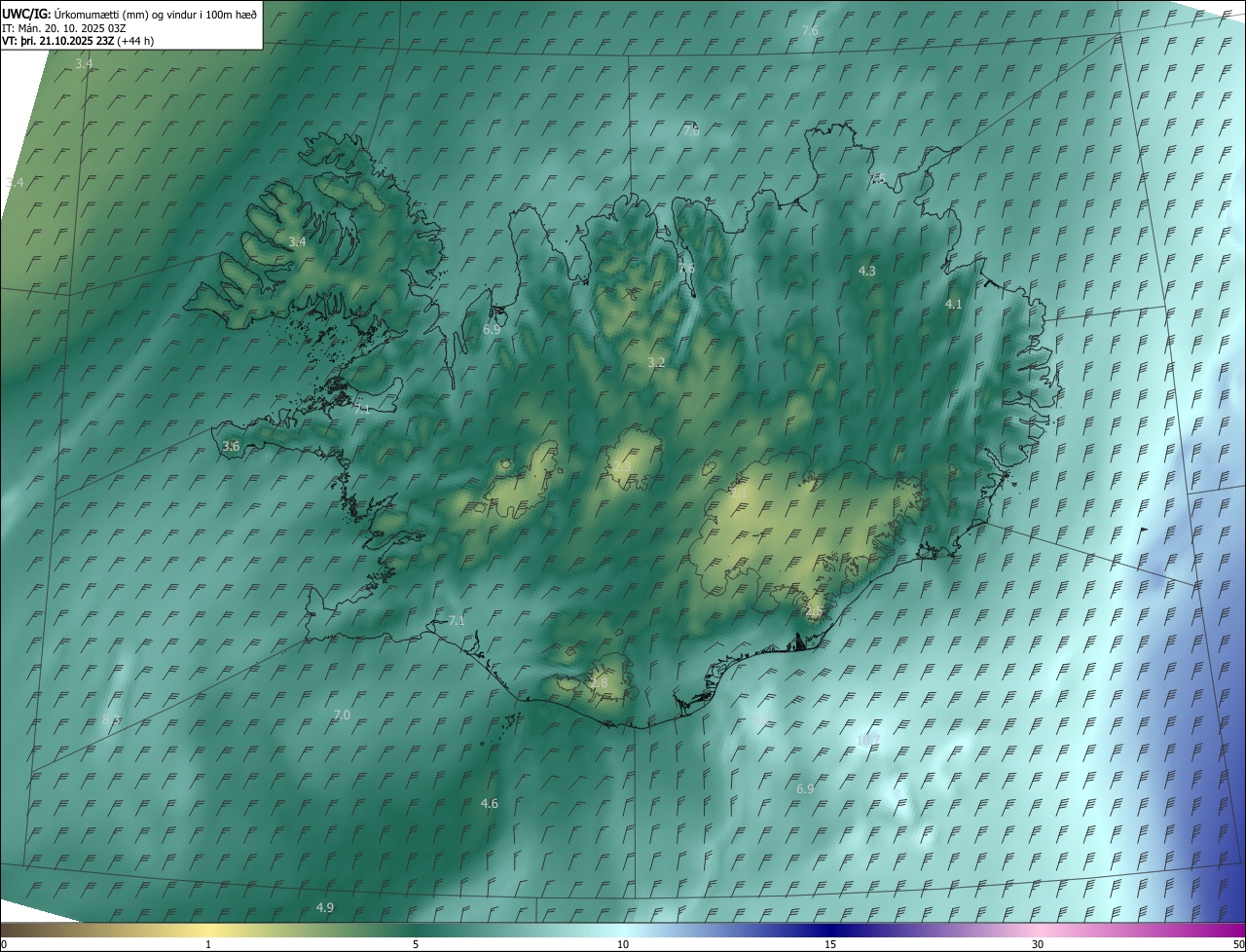Click the '7.0' value label off the southwest coast

[x=342, y=714]
